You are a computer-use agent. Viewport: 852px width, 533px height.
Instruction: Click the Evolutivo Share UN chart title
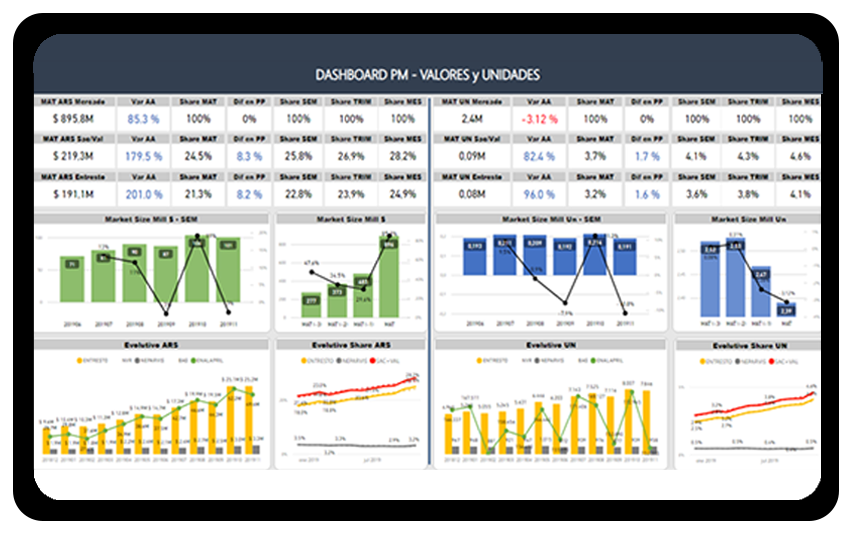pyautogui.click(x=748, y=345)
